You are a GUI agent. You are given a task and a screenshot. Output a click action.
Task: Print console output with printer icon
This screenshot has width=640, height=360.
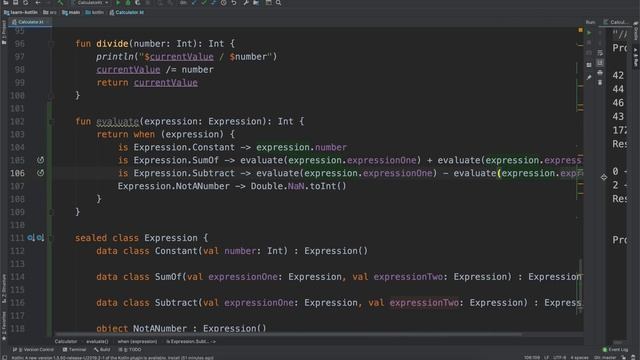(600, 73)
